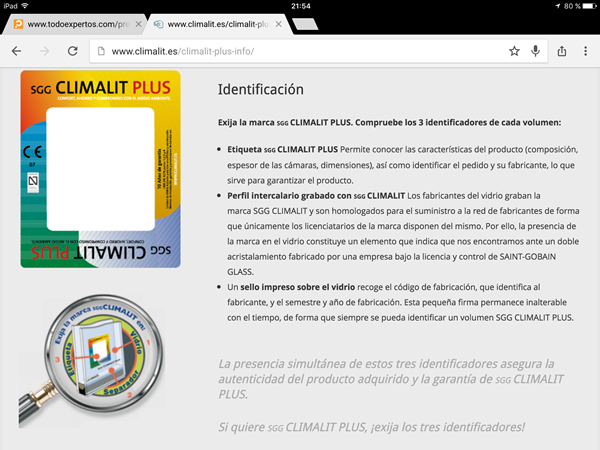The width and height of the screenshot is (600, 450).
Task: Click 'La presencia simultánea de estos tres' paragraph
Action: pos(391,379)
